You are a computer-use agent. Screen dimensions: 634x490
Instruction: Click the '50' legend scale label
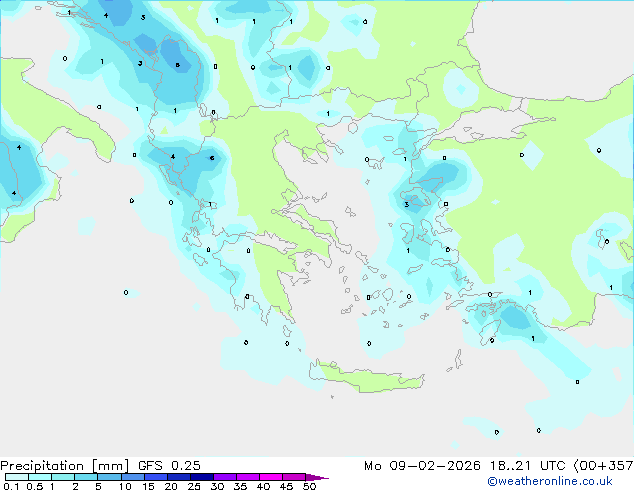pos(310,486)
